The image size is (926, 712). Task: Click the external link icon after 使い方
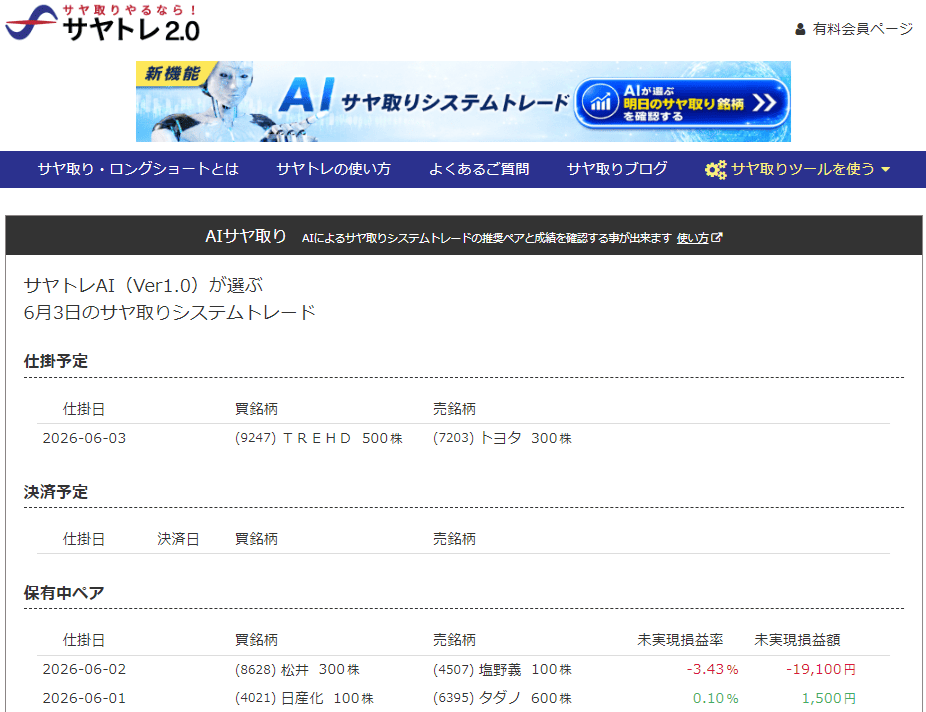click(x=716, y=237)
